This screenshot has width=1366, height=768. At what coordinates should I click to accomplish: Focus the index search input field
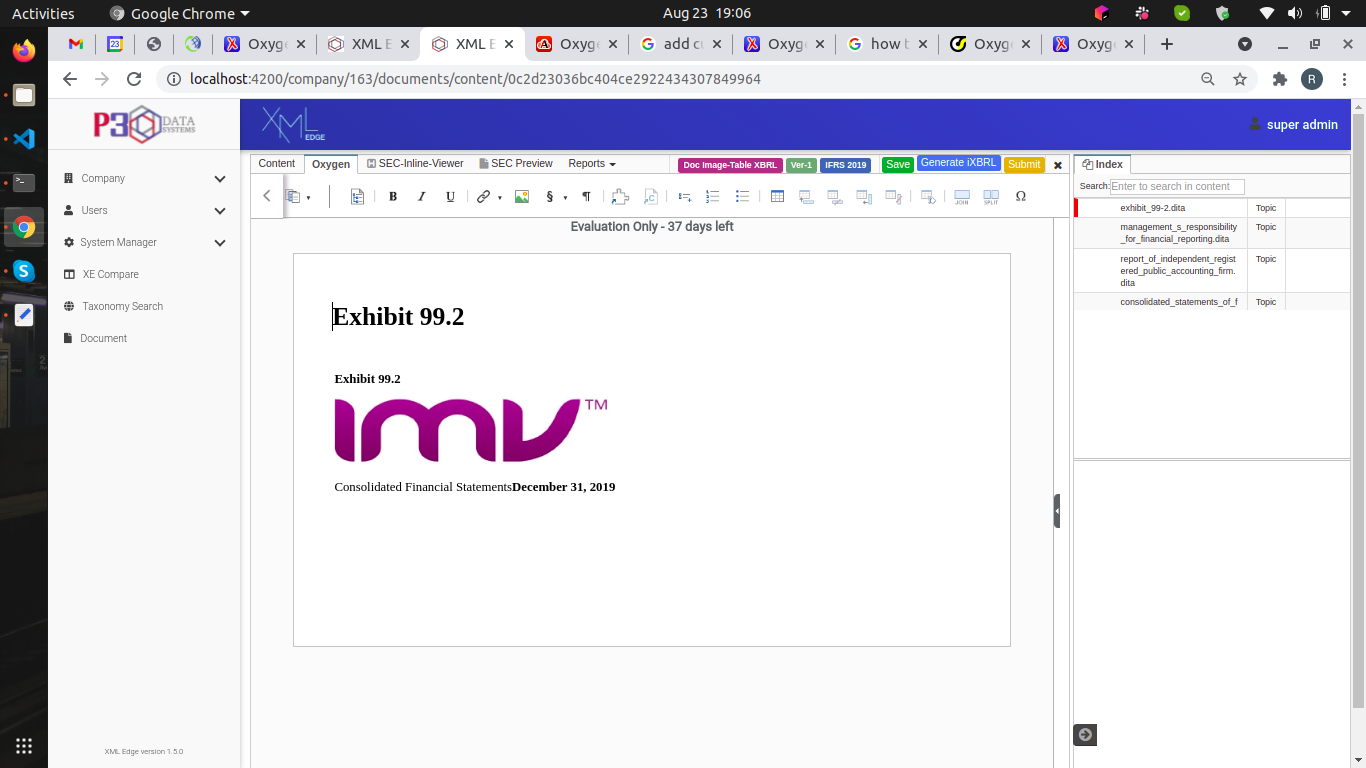[1177, 186]
